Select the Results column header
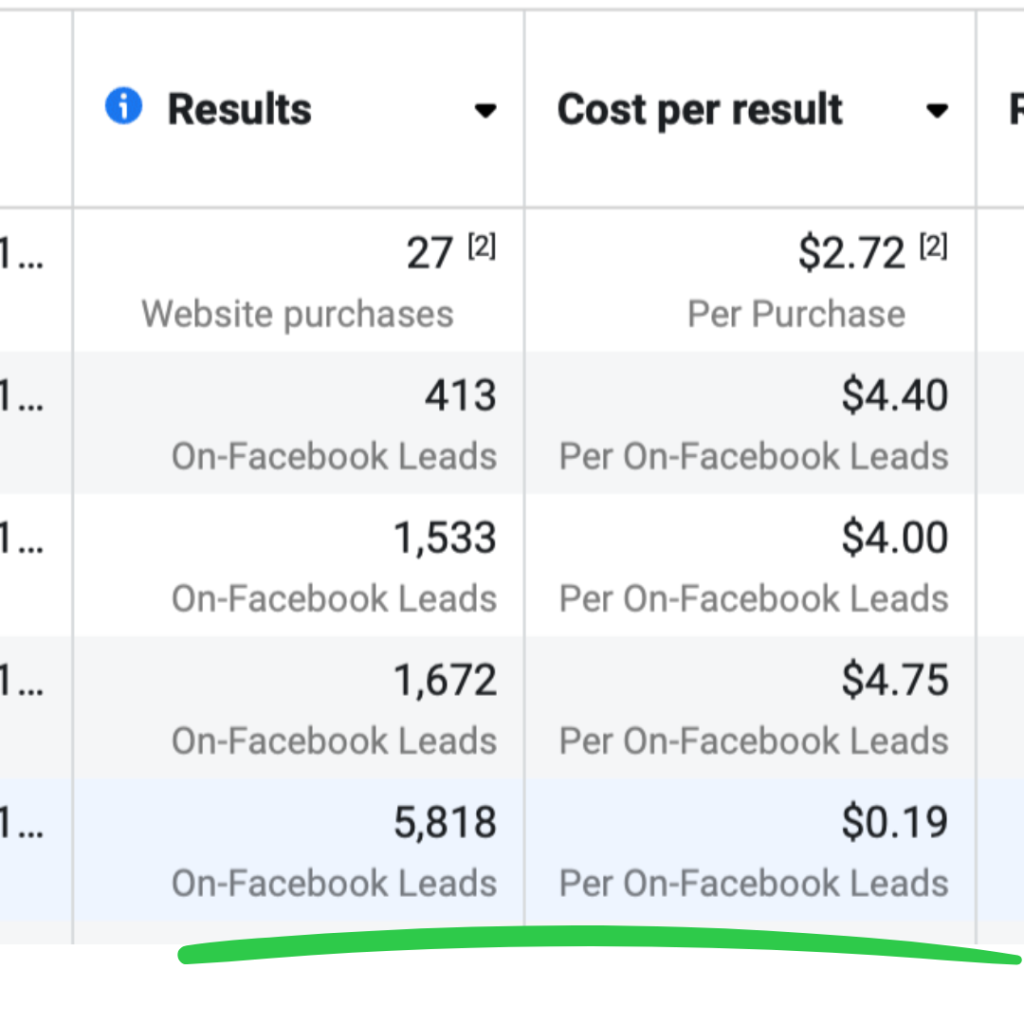The height and width of the screenshot is (1024, 1024). (298, 109)
